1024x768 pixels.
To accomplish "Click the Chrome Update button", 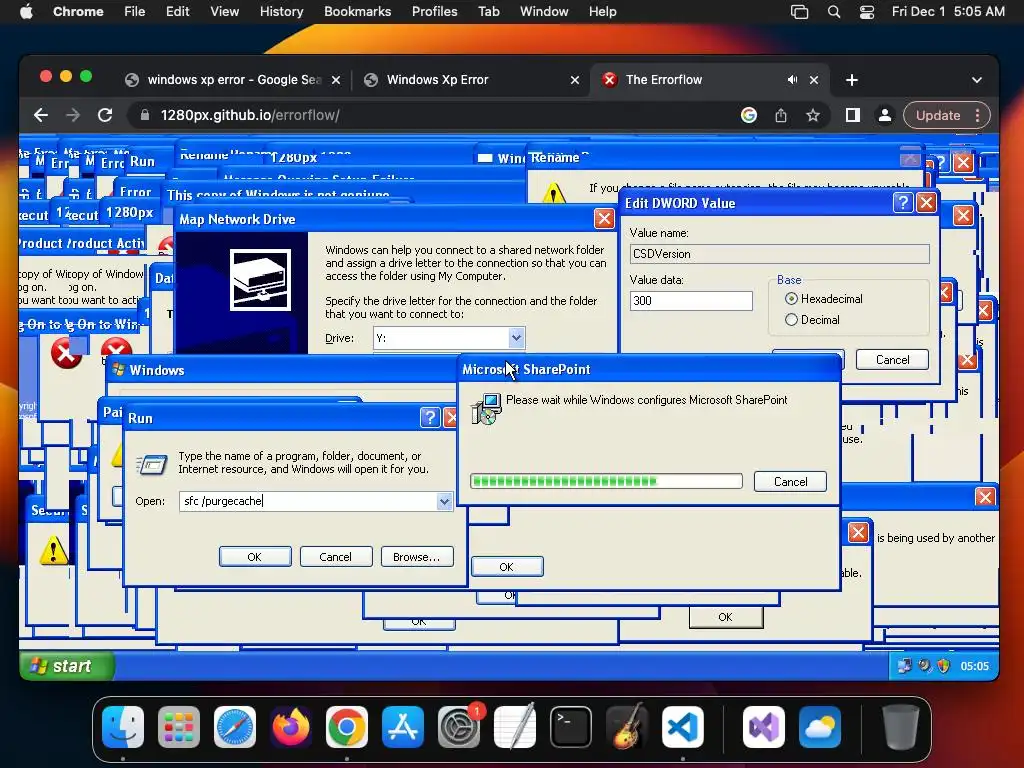I will [938, 116].
